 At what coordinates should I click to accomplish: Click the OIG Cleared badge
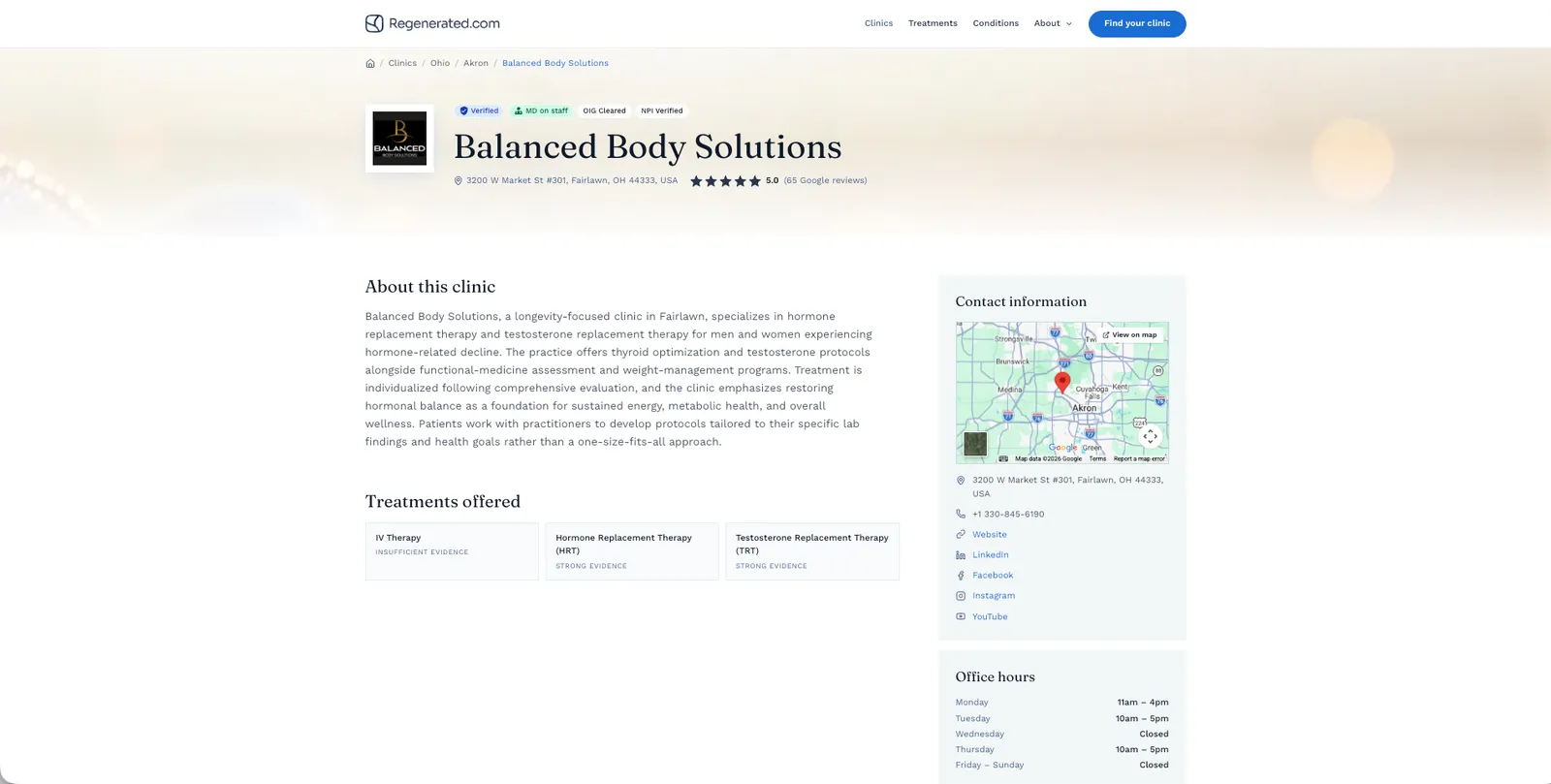click(604, 110)
